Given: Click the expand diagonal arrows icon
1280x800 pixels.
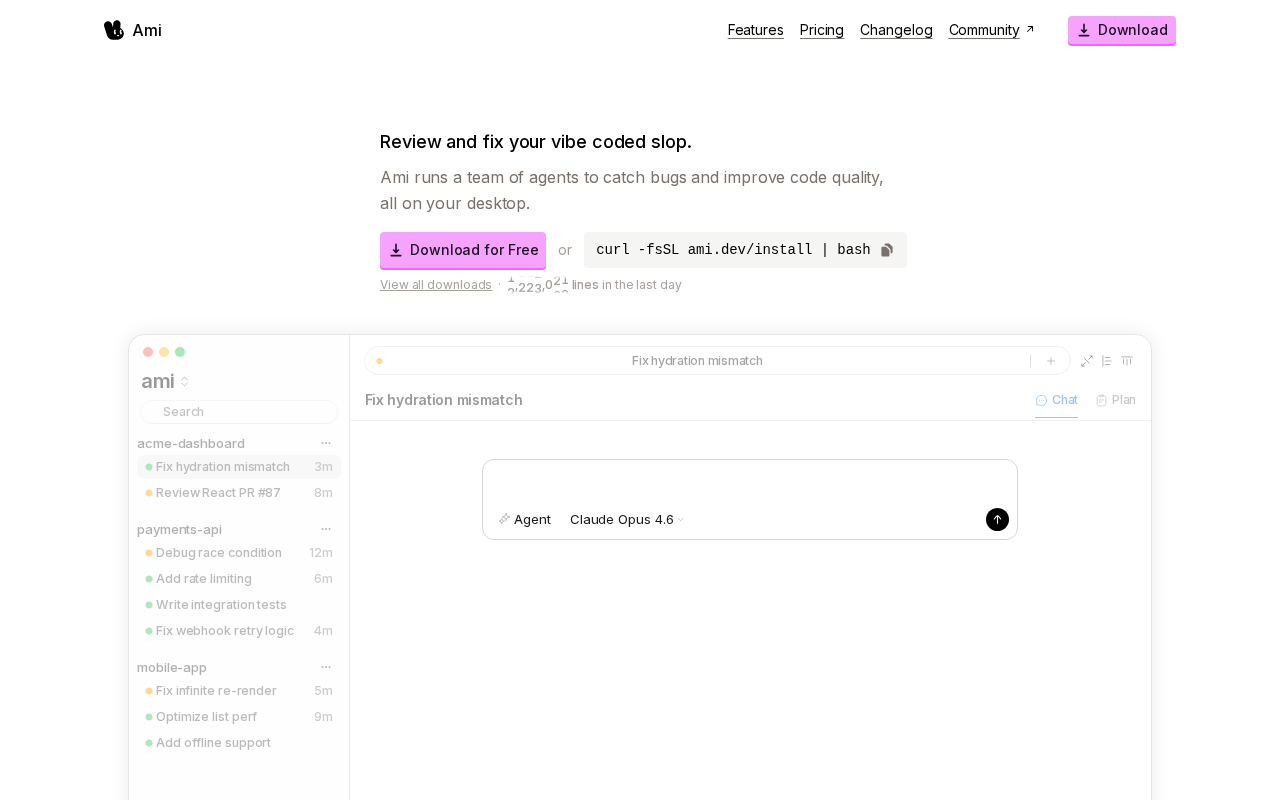Looking at the screenshot, I should tap(1087, 361).
